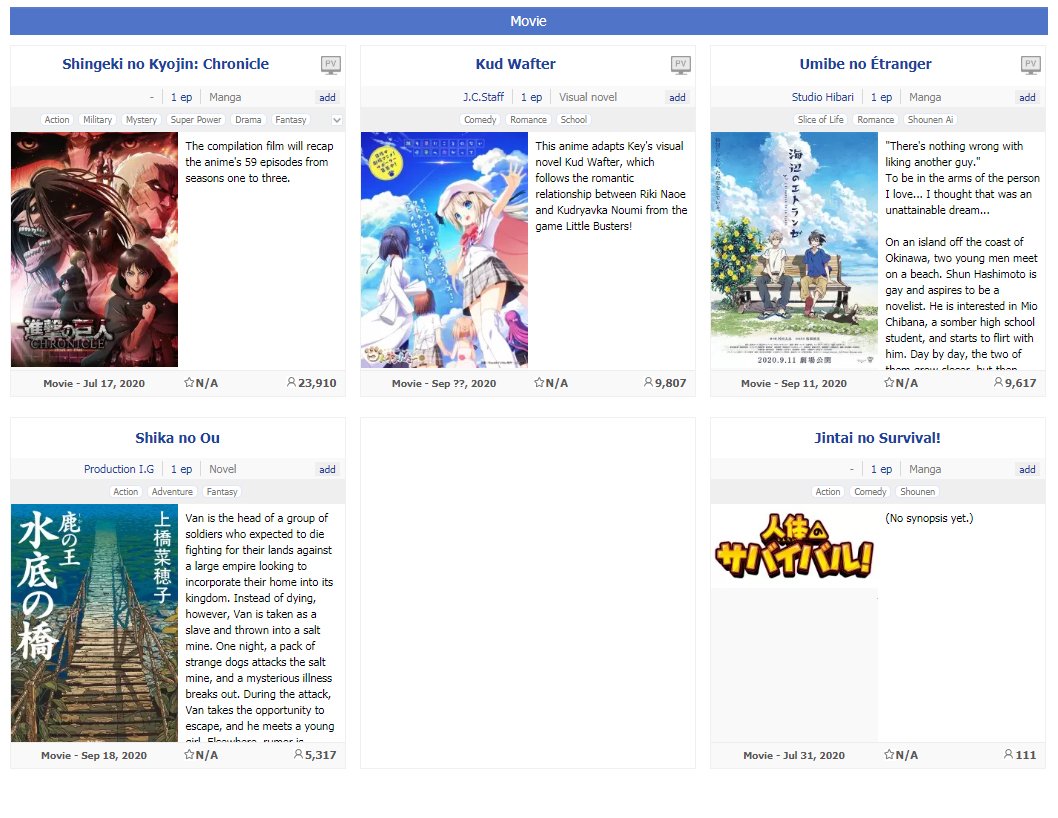Click the score star on Shingeki no Kyojin card
The image size is (1058, 818).
189,383
